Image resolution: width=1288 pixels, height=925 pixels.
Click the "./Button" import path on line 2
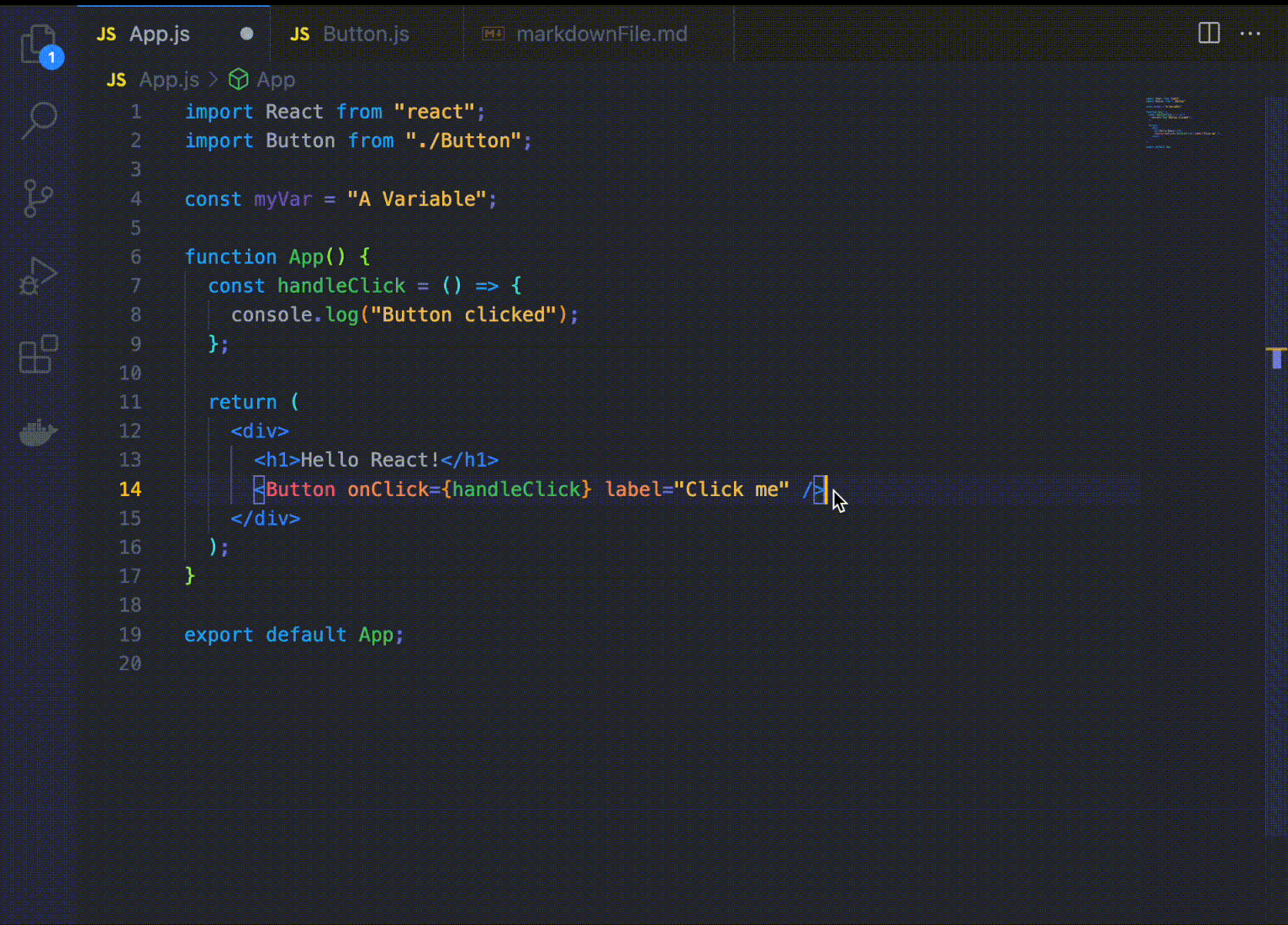(462, 141)
